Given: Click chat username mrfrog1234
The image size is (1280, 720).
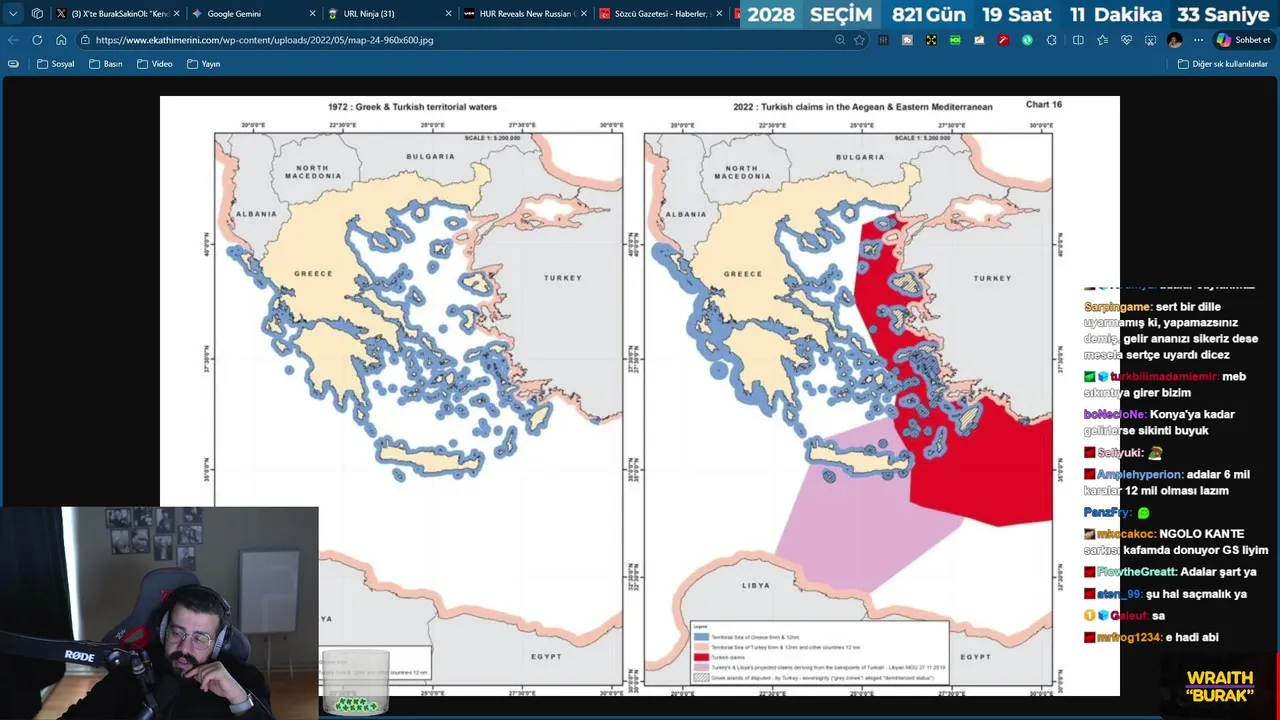Looking at the screenshot, I should 1130,637.
